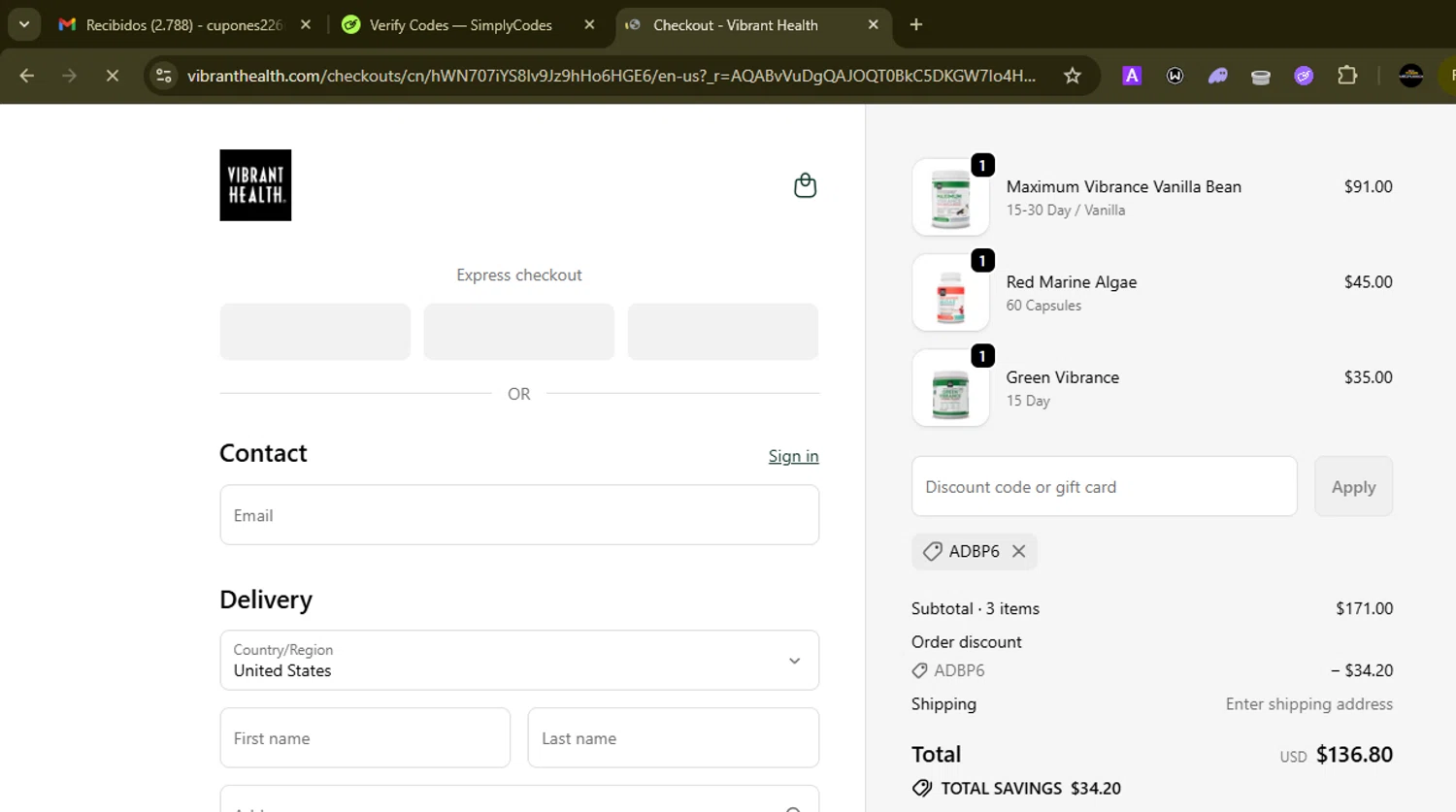
Task: Focus the First name field
Action: 365,738
